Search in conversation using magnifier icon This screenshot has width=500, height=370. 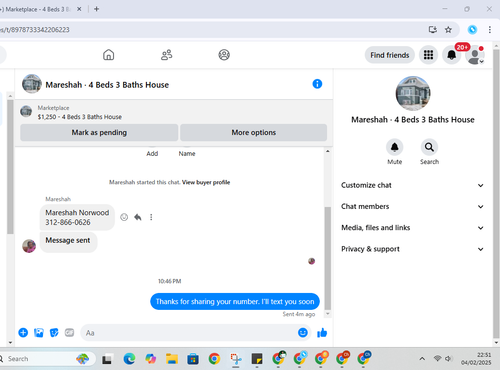coord(429,147)
